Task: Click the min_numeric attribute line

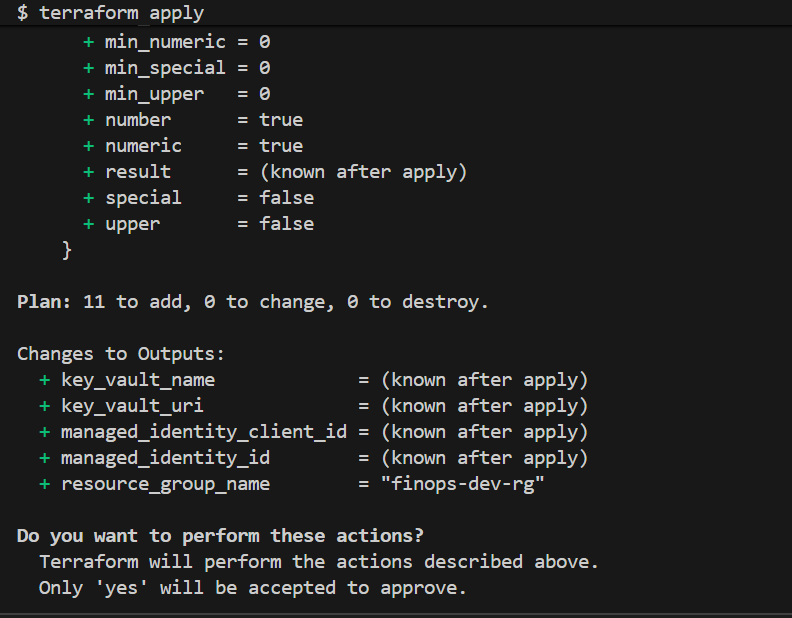Action: (177, 42)
